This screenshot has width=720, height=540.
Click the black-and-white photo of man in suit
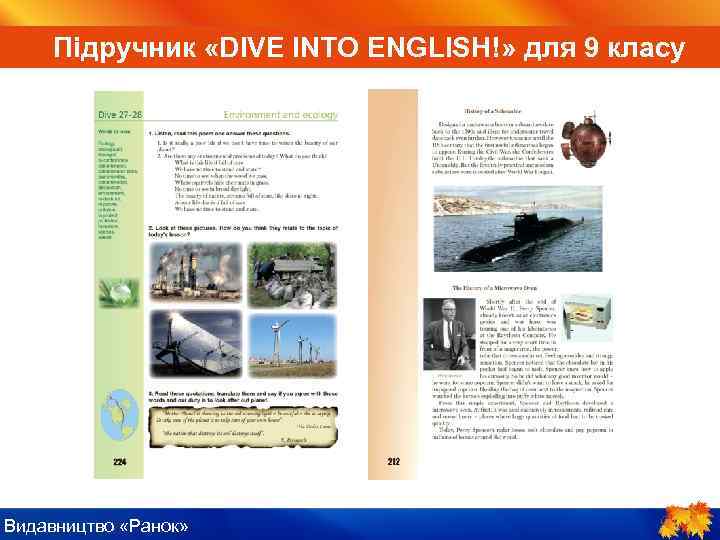[x=450, y=334]
